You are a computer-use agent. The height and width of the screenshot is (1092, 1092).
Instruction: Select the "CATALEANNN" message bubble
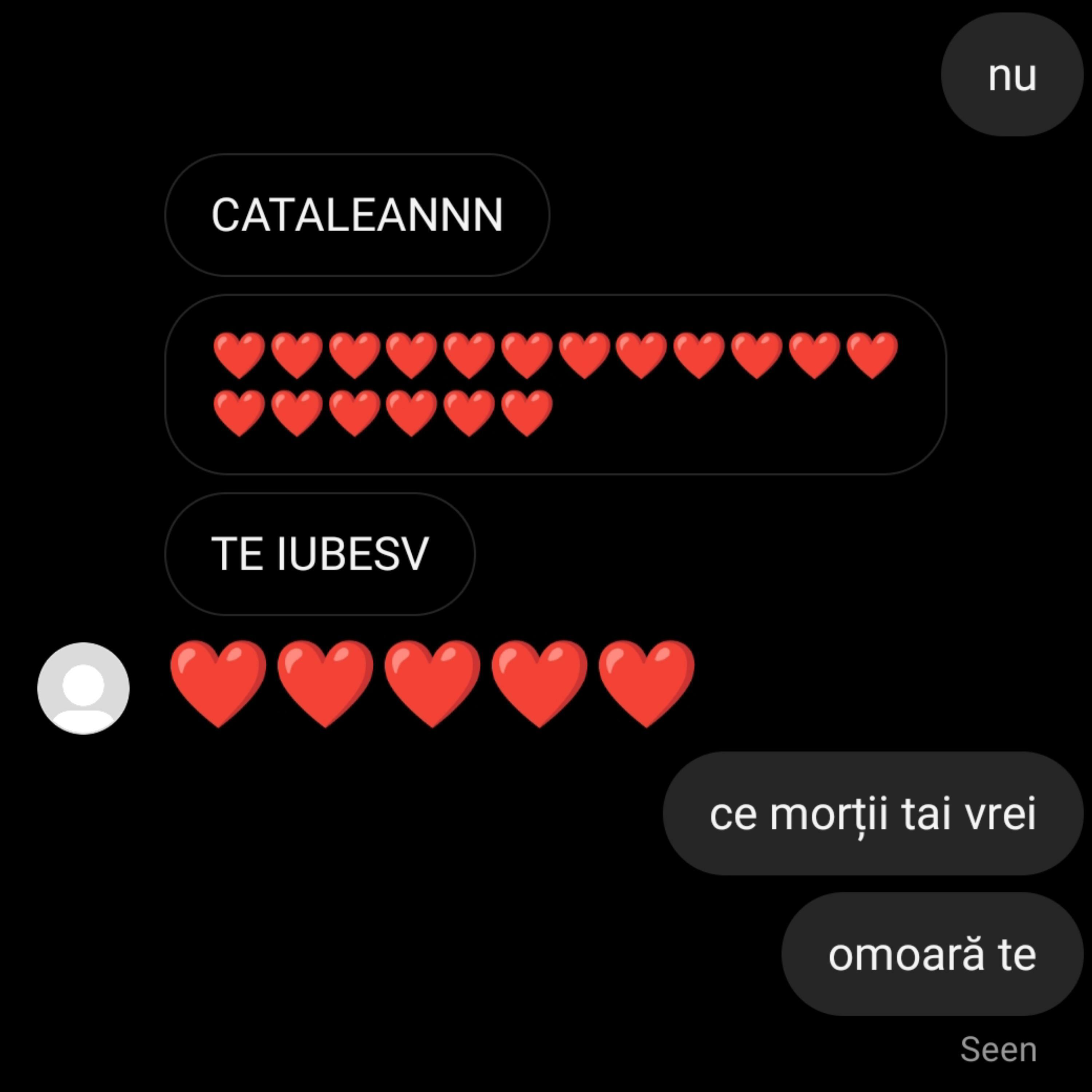click(x=357, y=215)
